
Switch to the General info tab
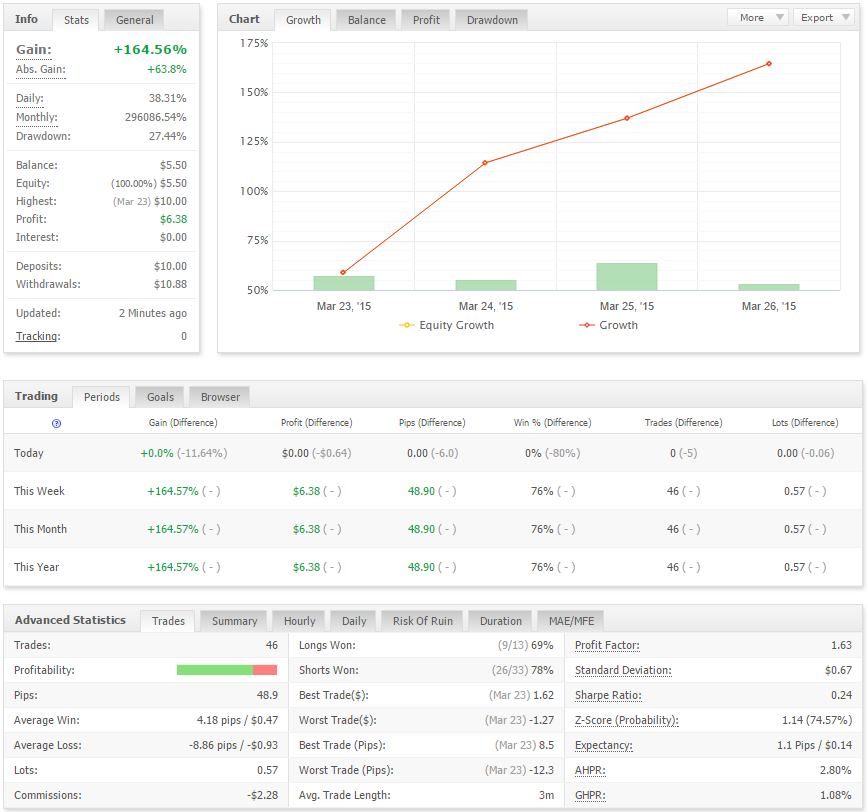[x=134, y=20]
